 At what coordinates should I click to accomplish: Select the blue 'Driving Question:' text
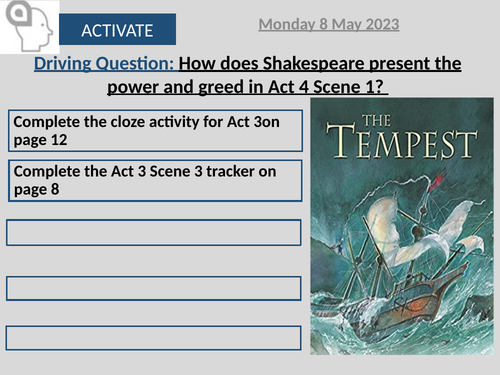104,63
